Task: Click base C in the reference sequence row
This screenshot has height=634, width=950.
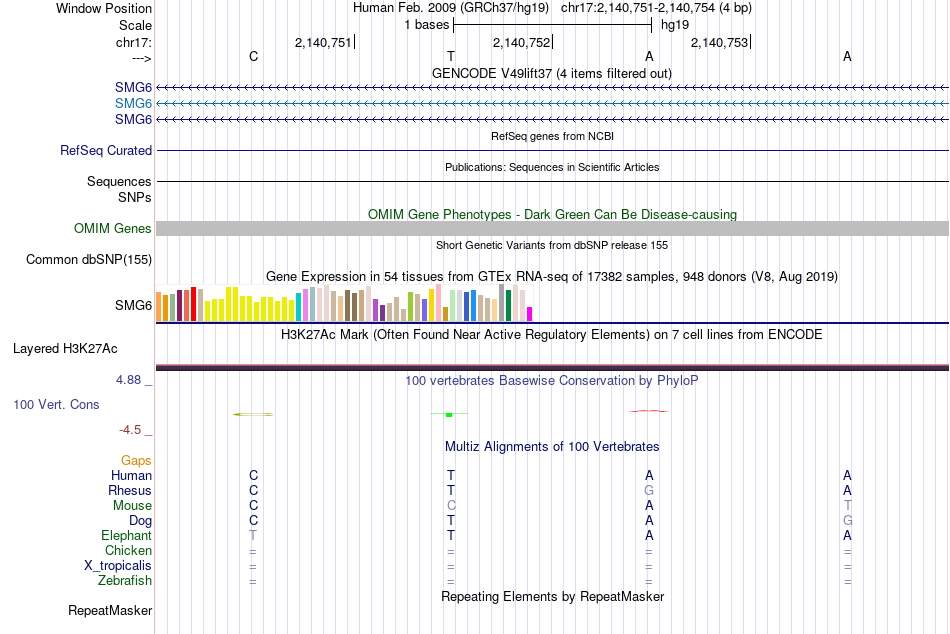Action: coord(253,56)
